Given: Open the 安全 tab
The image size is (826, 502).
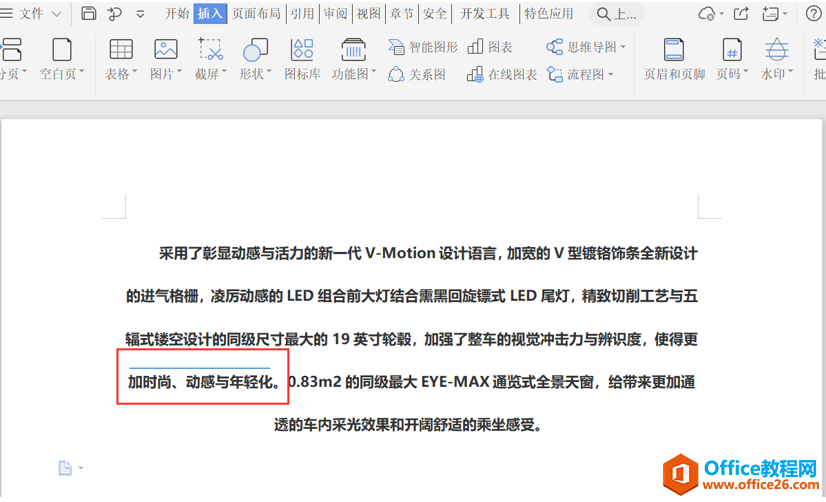Looking at the screenshot, I should (x=435, y=14).
